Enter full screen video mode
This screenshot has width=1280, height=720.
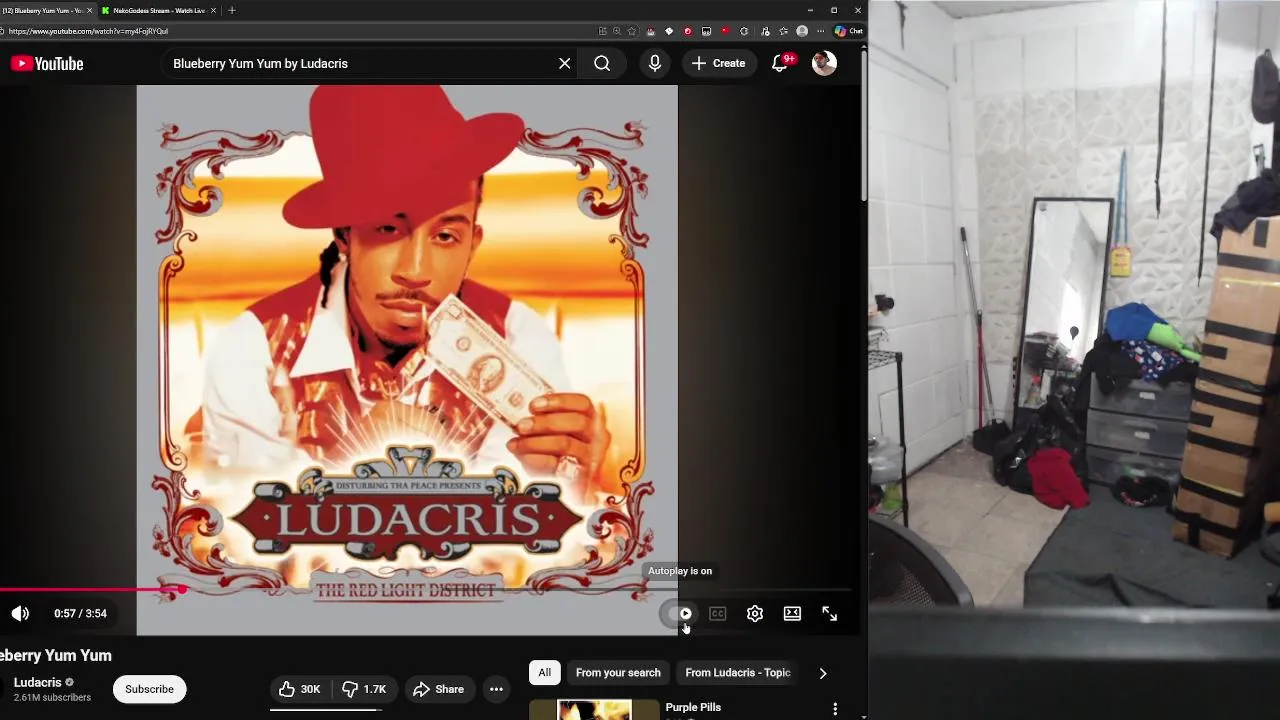pyautogui.click(x=829, y=613)
